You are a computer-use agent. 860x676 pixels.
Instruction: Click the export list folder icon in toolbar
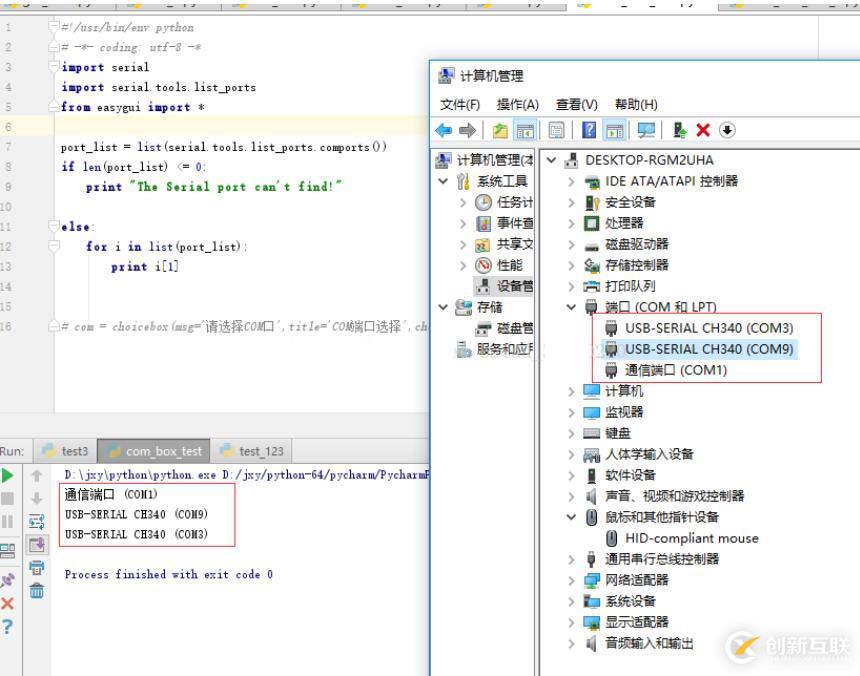[x=500, y=130]
